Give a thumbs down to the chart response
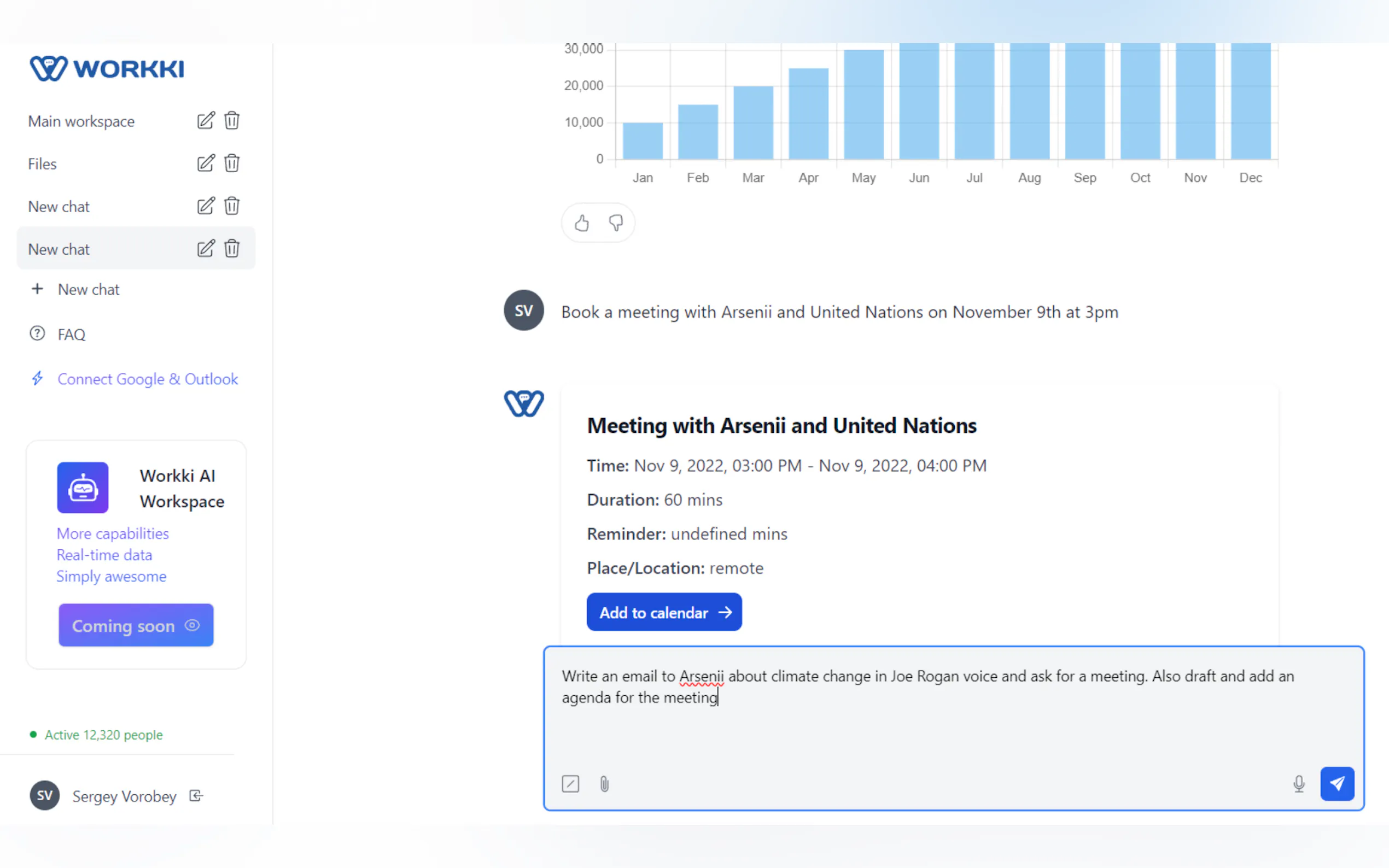The height and width of the screenshot is (868, 1389). click(616, 223)
